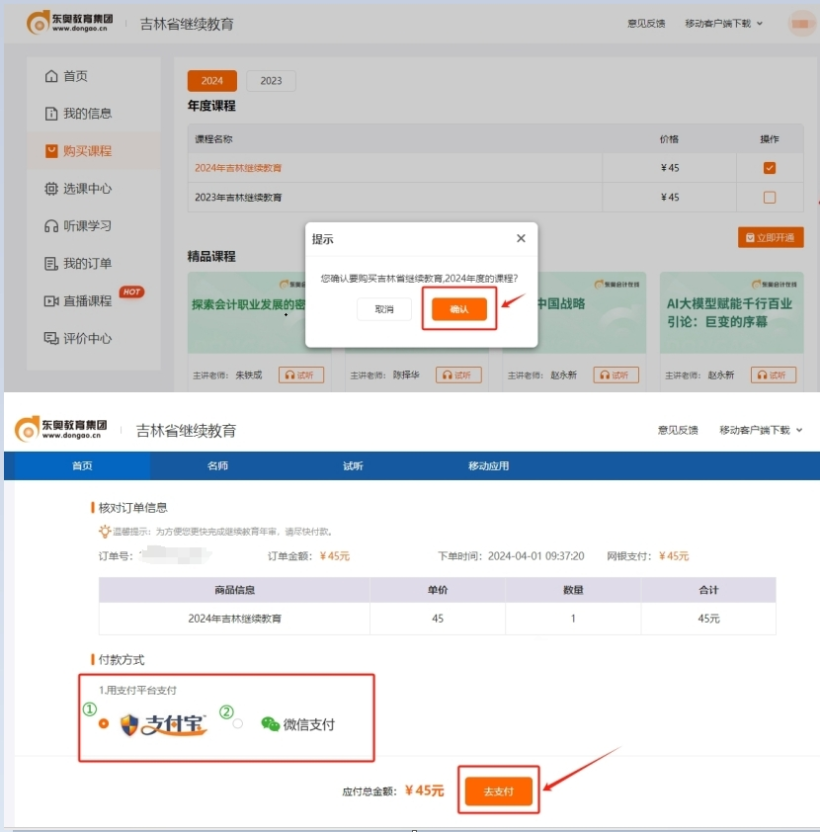Select 首页 home icon in the sidebar
This screenshot has width=820, height=832.
53,76
